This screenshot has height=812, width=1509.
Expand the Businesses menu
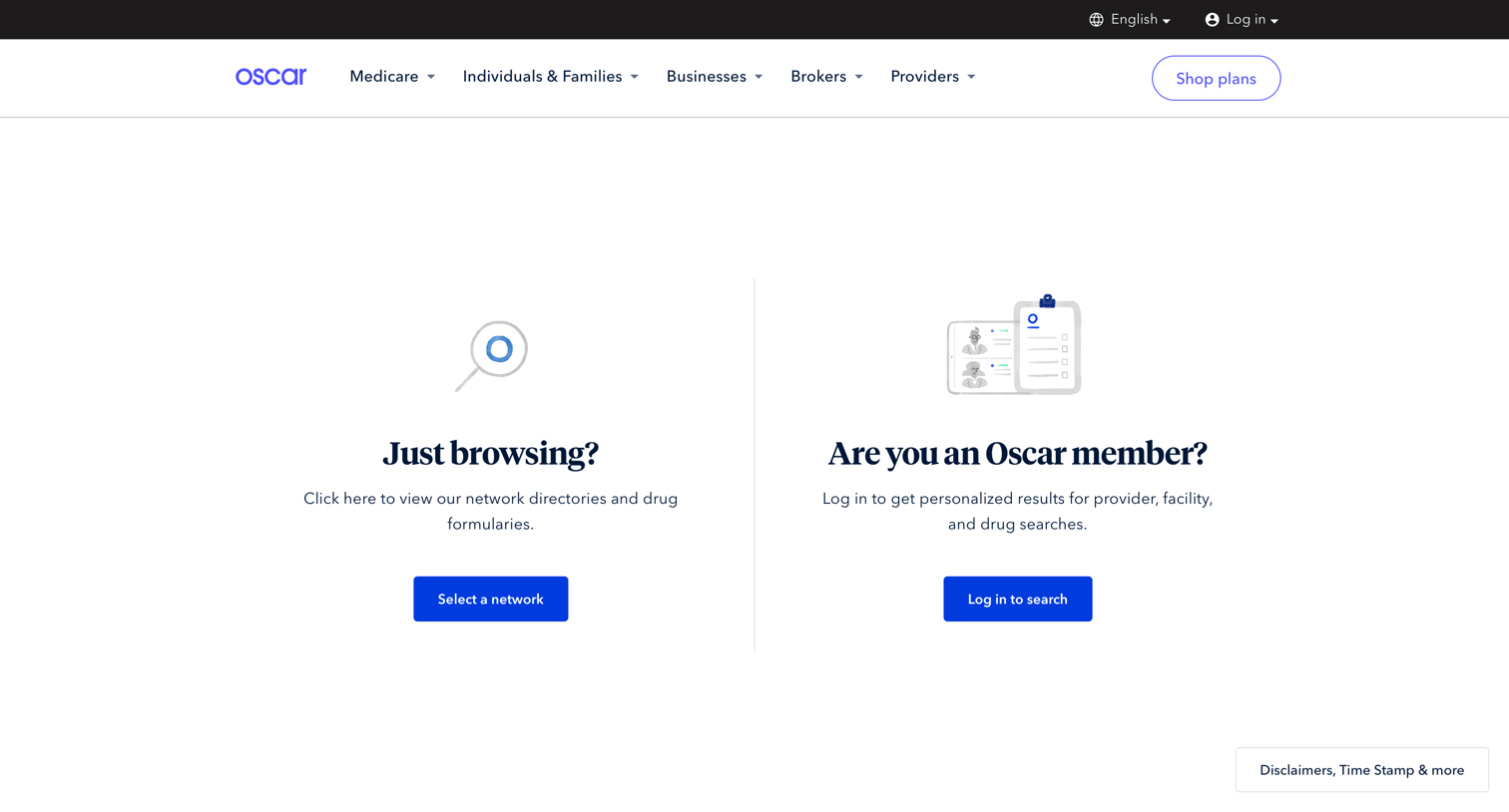[x=715, y=77]
